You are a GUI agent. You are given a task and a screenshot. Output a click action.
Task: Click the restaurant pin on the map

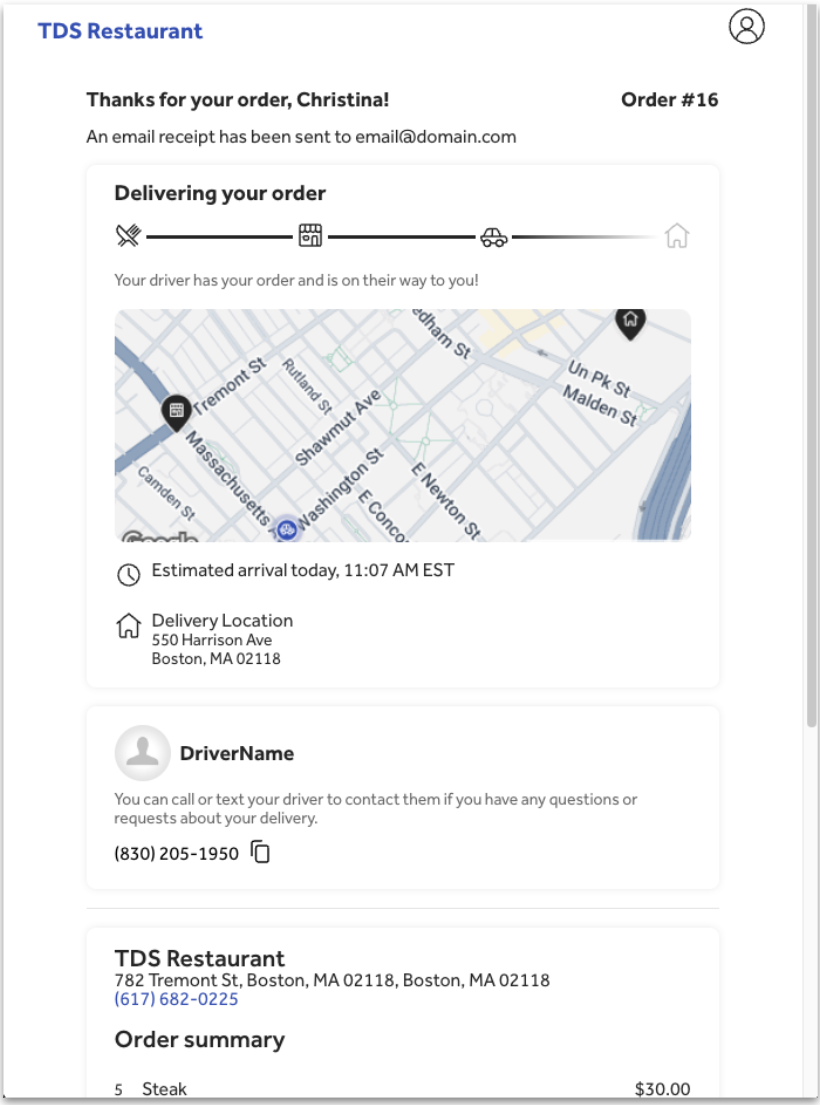pos(177,412)
